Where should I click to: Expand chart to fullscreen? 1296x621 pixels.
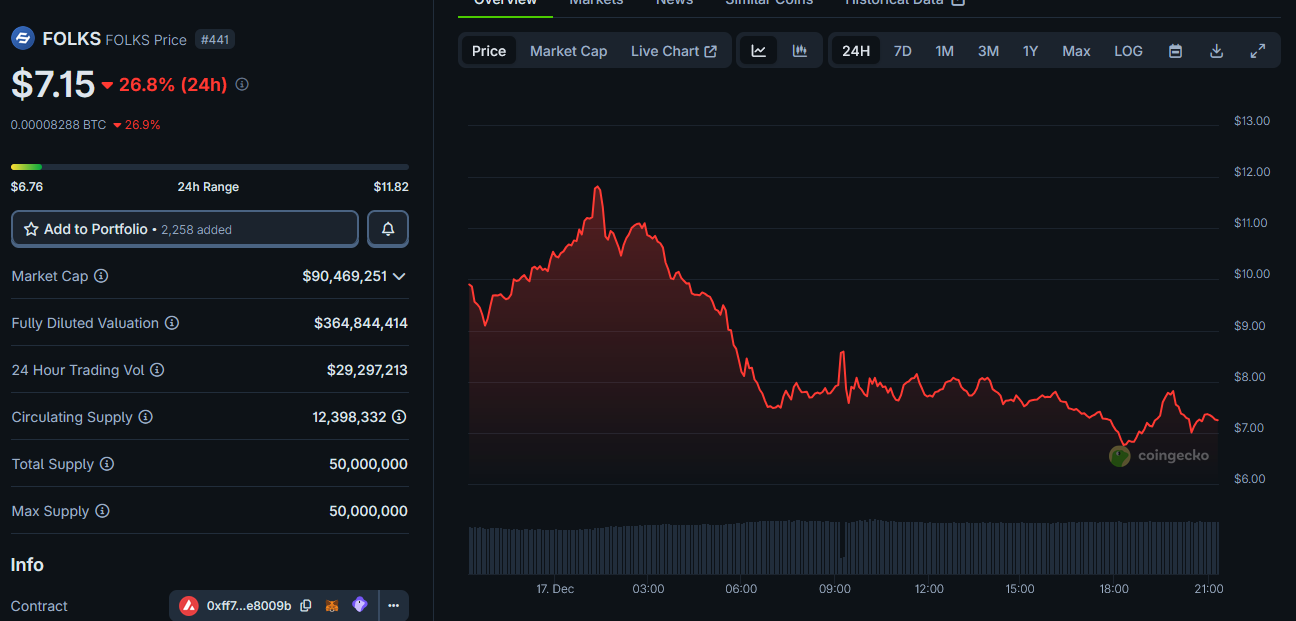[1258, 51]
